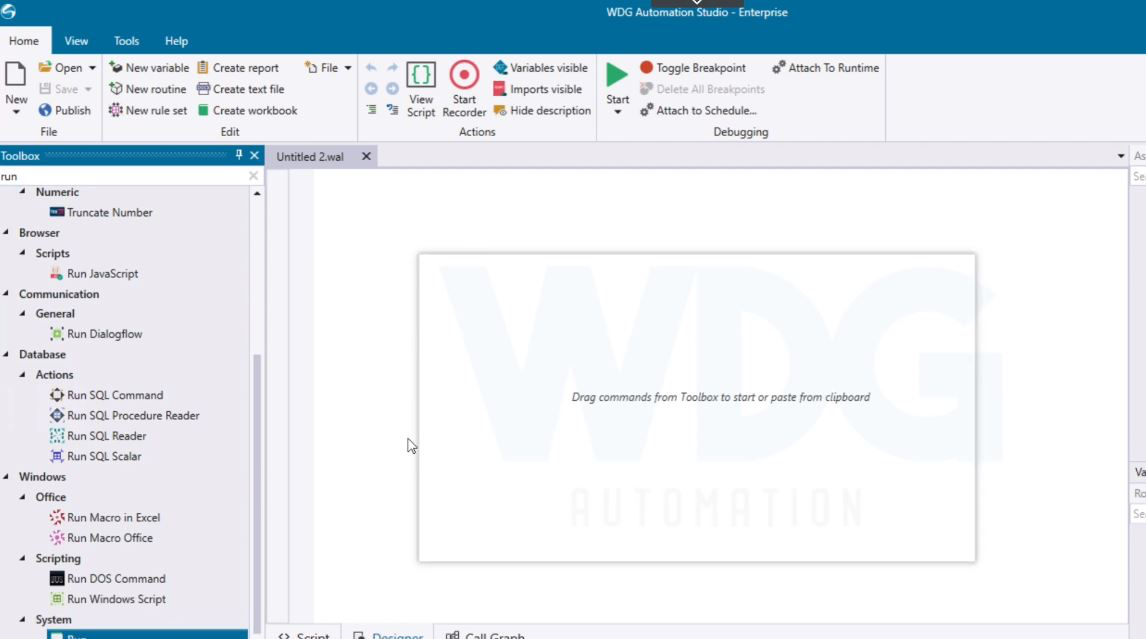Click the Toolbox vertical scrollbar thumb
The width and height of the screenshot is (1146, 639).
pos(257,494)
